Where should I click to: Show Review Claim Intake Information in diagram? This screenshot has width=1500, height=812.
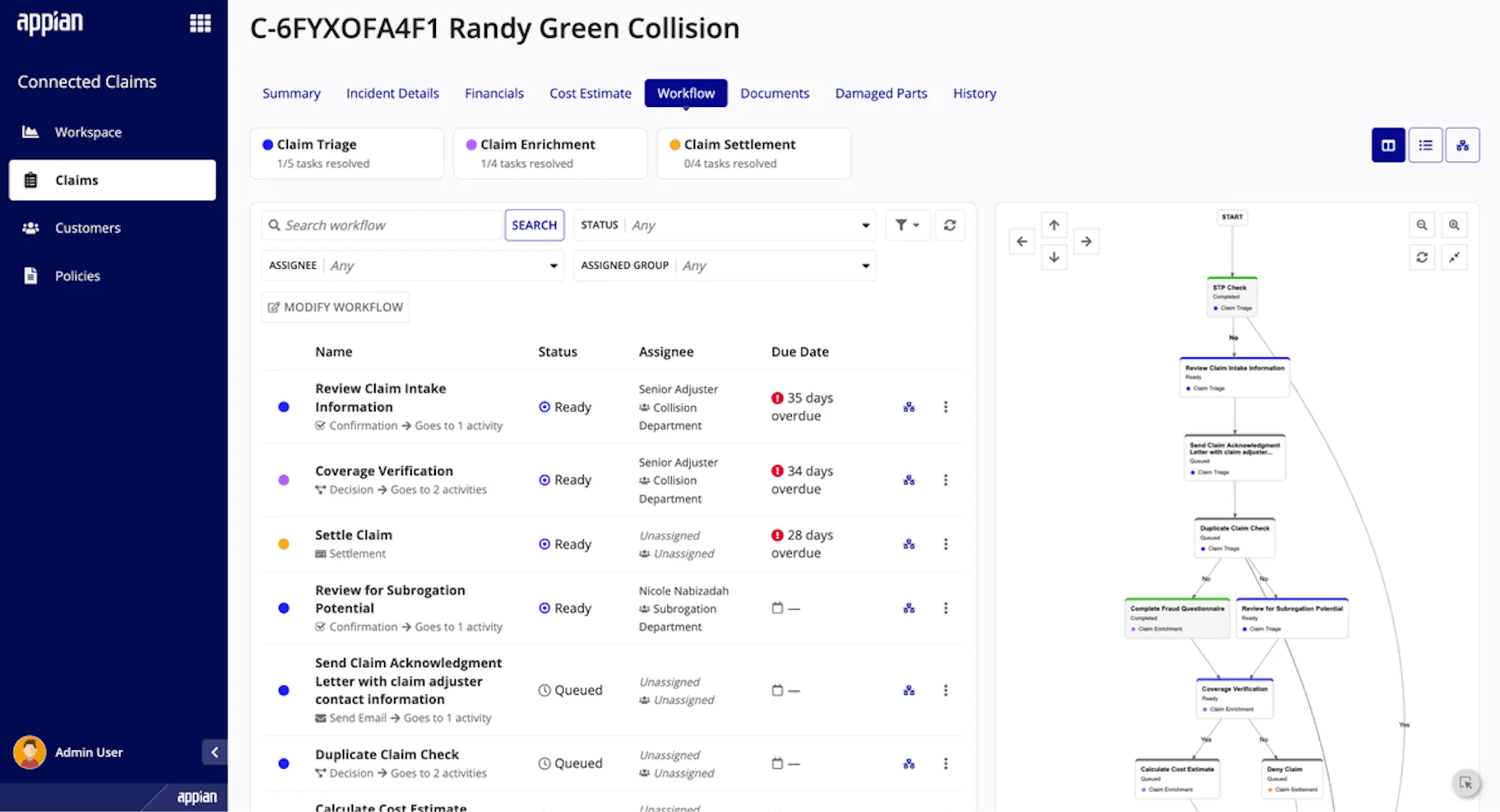(x=909, y=407)
